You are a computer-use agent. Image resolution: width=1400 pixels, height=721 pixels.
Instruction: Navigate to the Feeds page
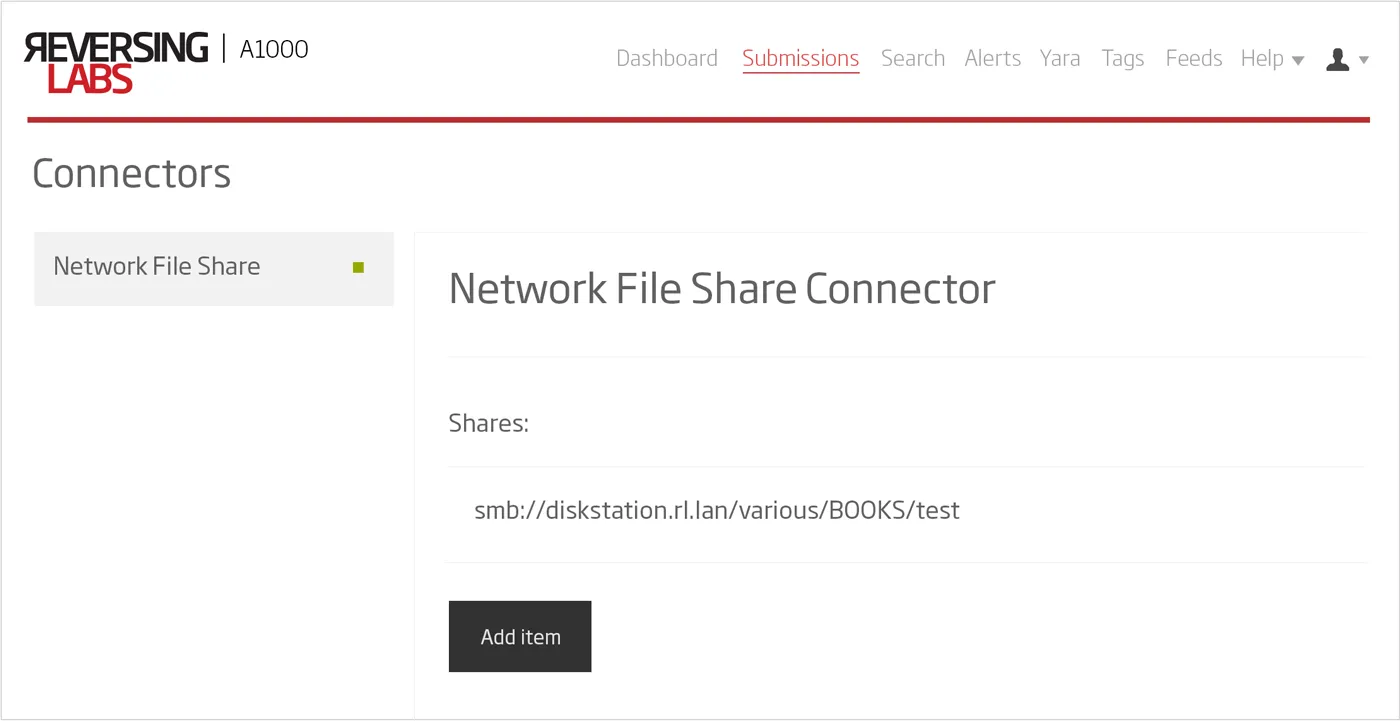[x=1193, y=58]
